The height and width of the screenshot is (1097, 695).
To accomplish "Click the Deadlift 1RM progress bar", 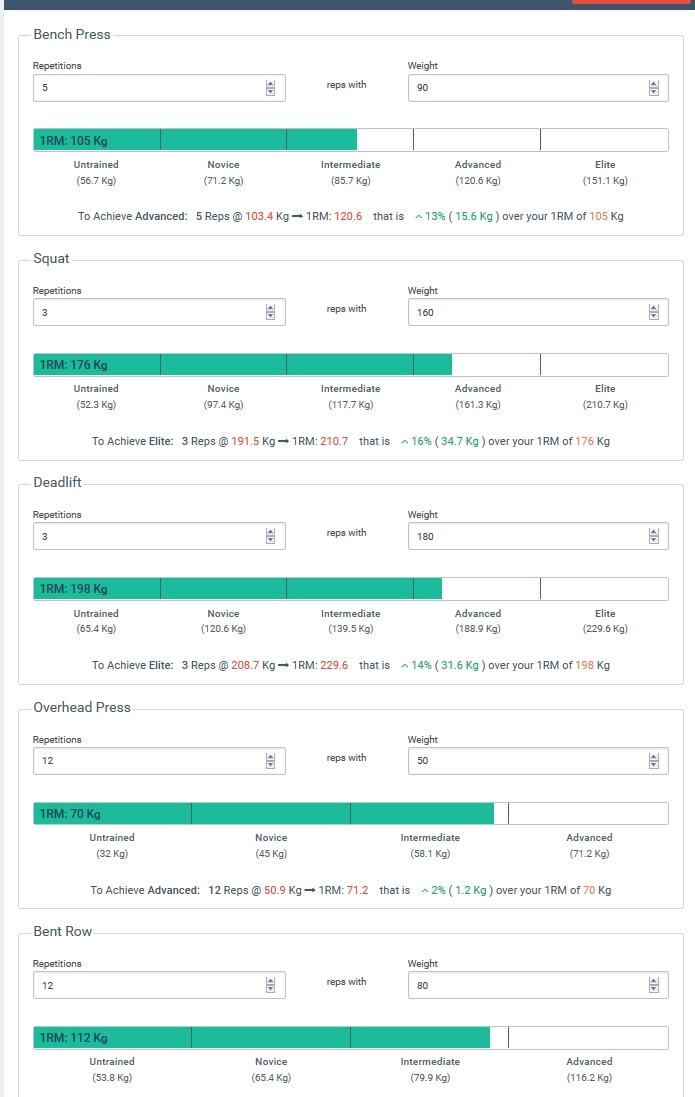I will click(x=350, y=588).
